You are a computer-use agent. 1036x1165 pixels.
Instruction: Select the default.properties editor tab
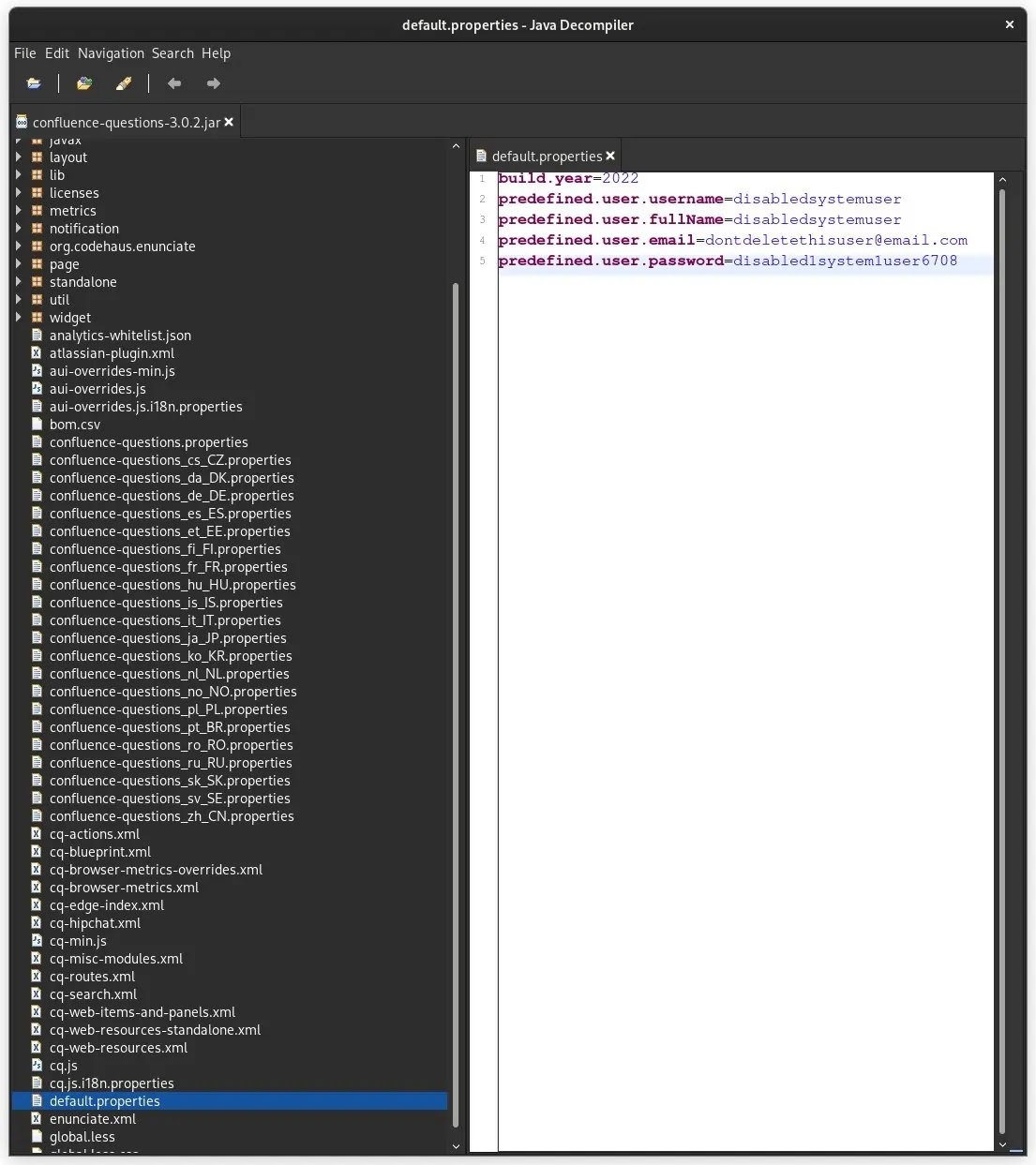(x=547, y=157)
